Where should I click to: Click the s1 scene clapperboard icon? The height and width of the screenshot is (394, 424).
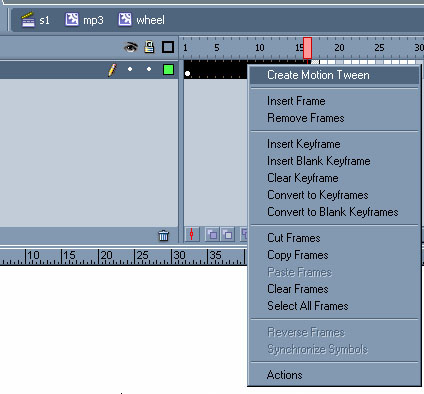click(x=28, y=20)
